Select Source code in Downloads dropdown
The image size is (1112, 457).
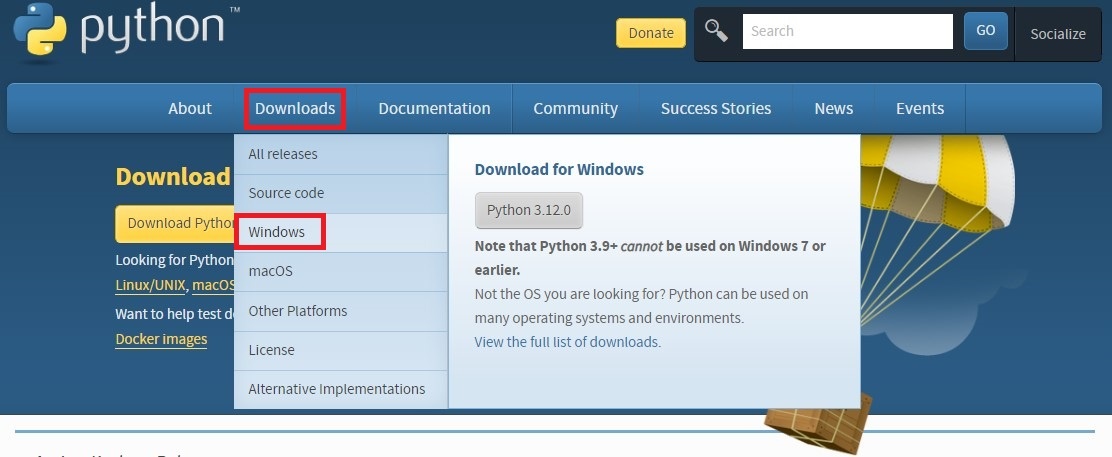tap(341, 193)
